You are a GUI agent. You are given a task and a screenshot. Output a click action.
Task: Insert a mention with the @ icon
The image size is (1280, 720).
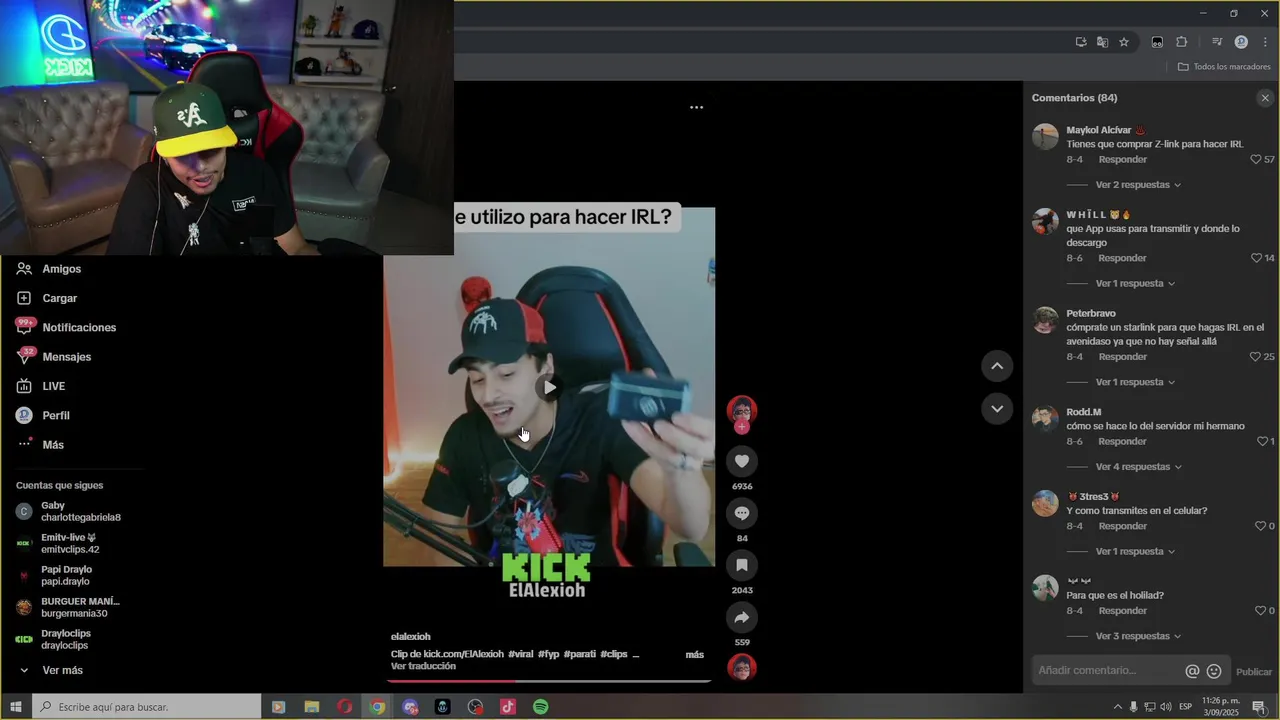click(x=1192, y=671)
